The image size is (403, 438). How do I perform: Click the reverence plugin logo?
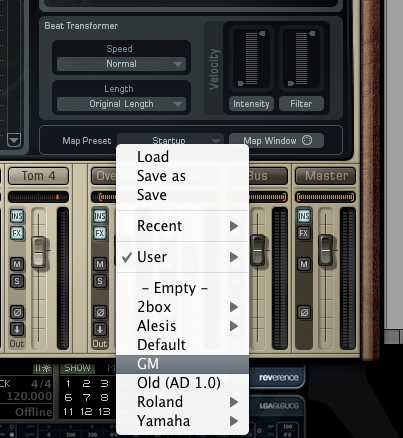coord(279,378)
